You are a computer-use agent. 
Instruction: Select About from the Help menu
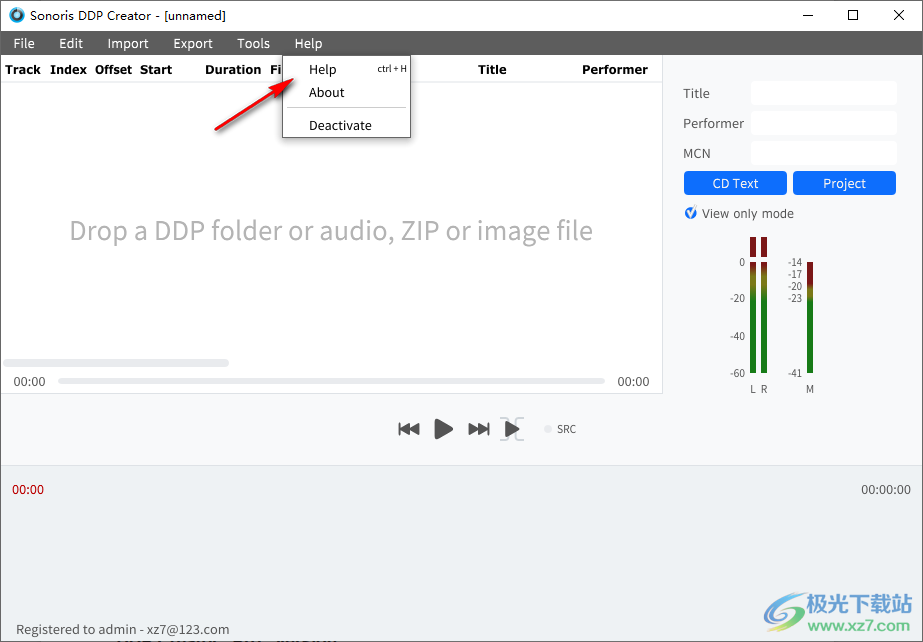[x=326, y=92]
